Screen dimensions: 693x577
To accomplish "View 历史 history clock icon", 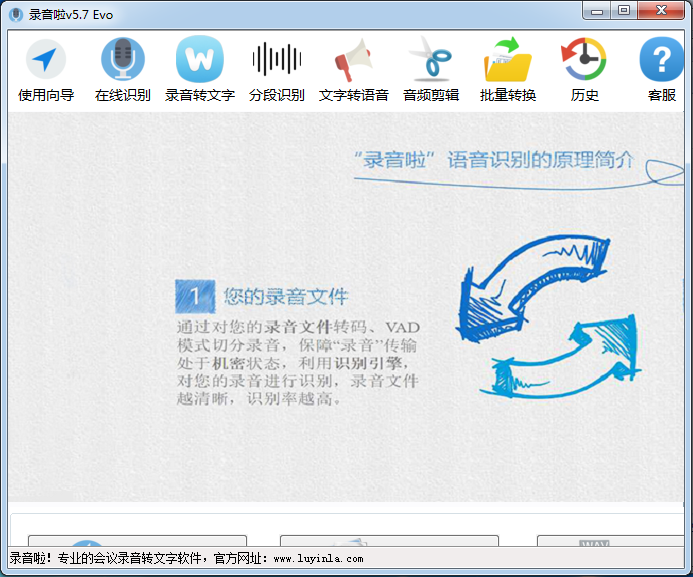I will pos(584,59).
